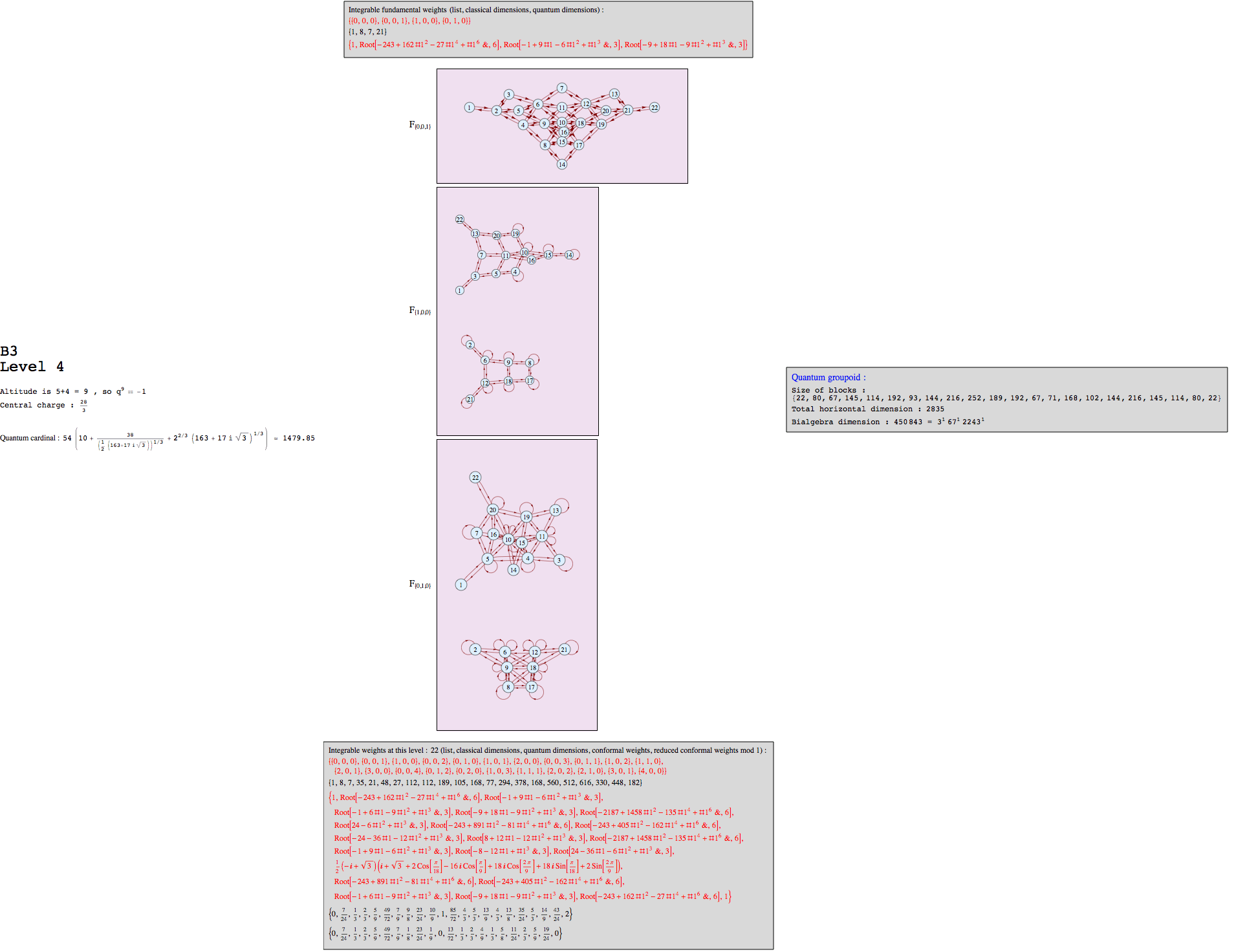The width and height of the screenshot is (1234, 952).
Task: Click the F{0,1,0} graph label
Action: click(x=420, y=584)
